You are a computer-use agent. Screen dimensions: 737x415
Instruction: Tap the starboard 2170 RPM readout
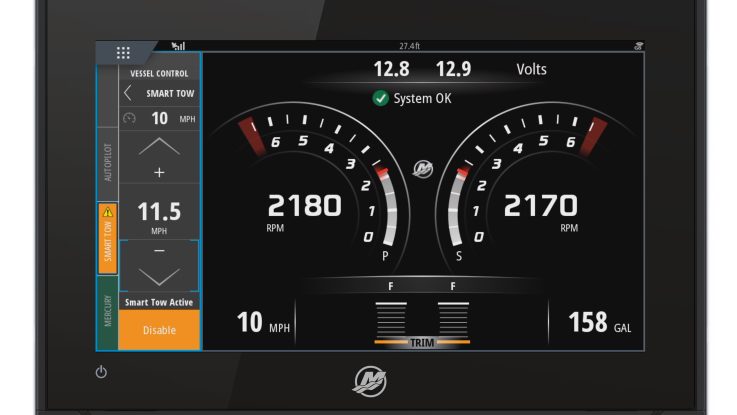540,207
